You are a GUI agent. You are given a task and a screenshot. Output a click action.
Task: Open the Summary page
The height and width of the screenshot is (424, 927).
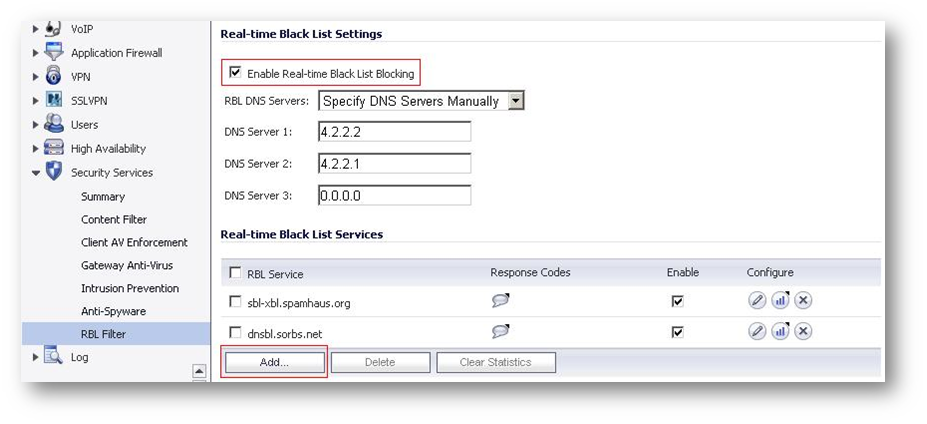pos(103,196)
